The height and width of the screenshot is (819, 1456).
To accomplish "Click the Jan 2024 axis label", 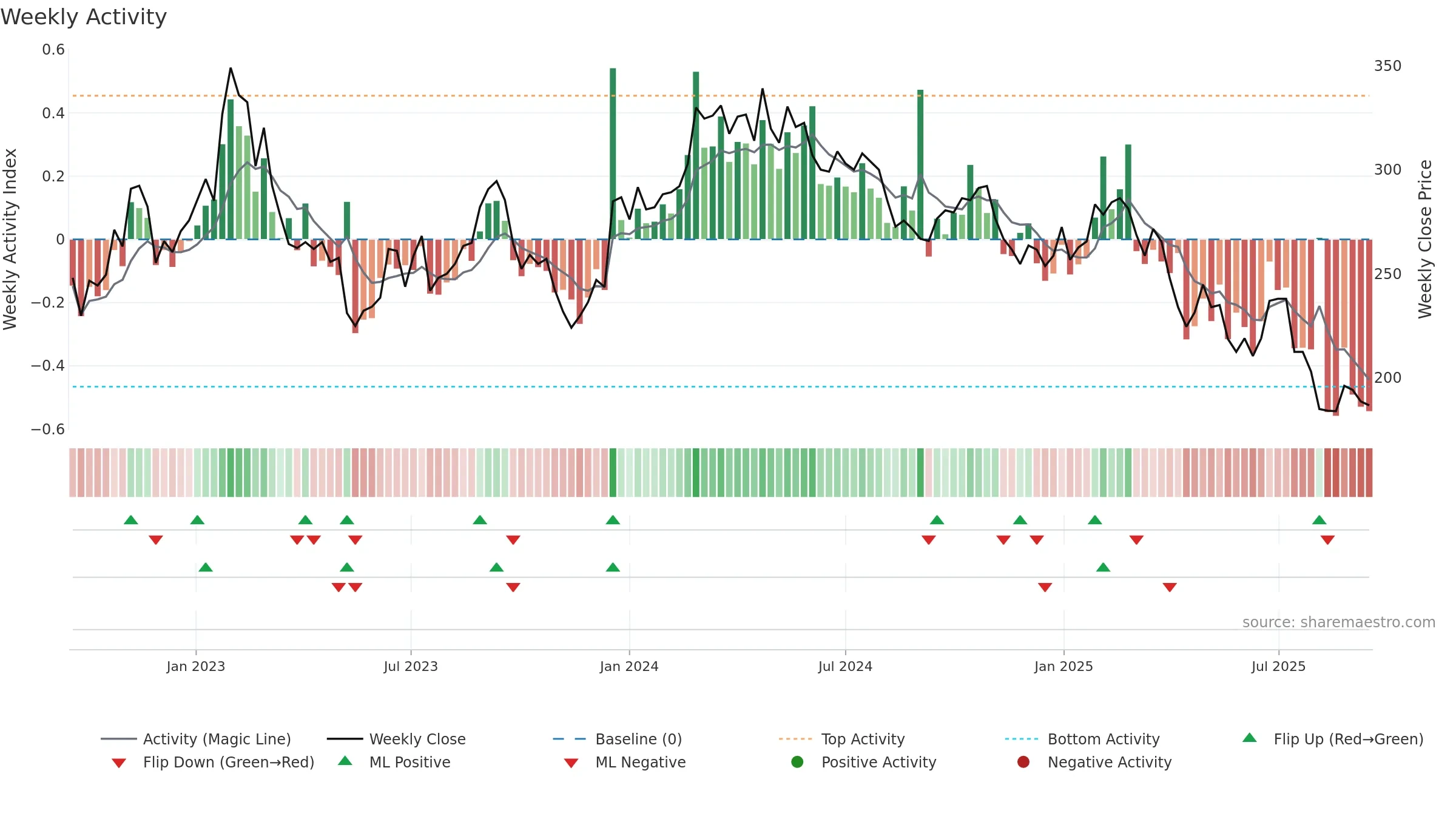I will click(629, 666).
